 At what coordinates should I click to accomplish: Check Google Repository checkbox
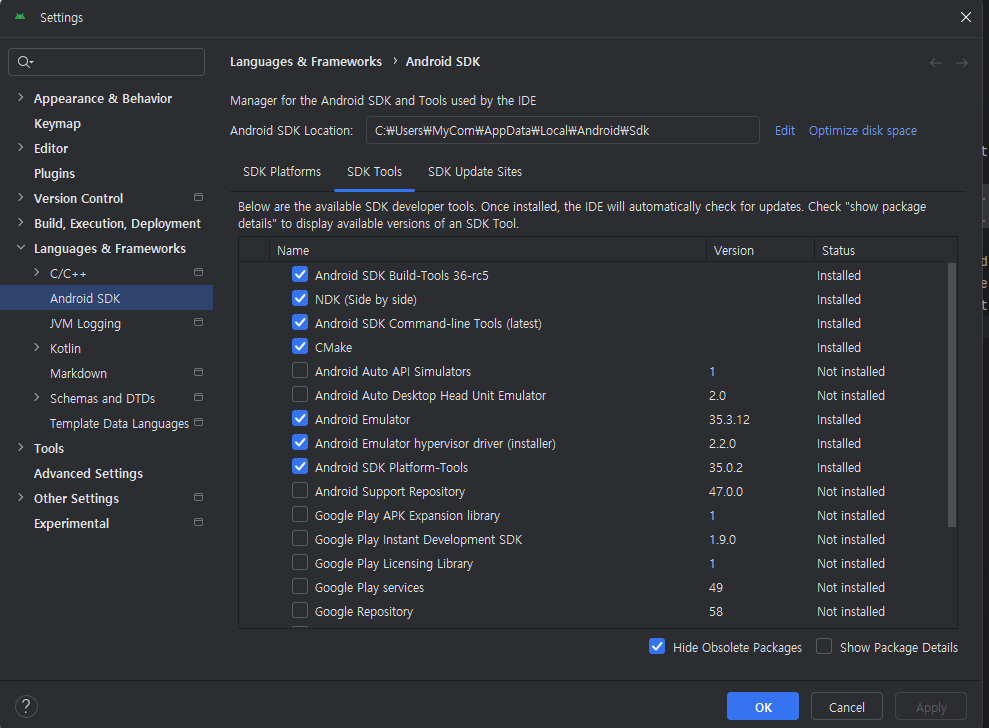(300, 610)
